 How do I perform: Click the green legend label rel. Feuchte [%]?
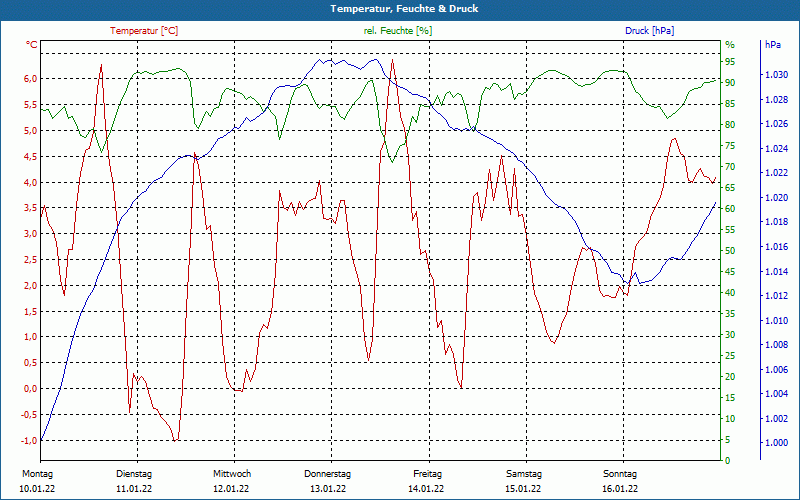tap(398, 31)
